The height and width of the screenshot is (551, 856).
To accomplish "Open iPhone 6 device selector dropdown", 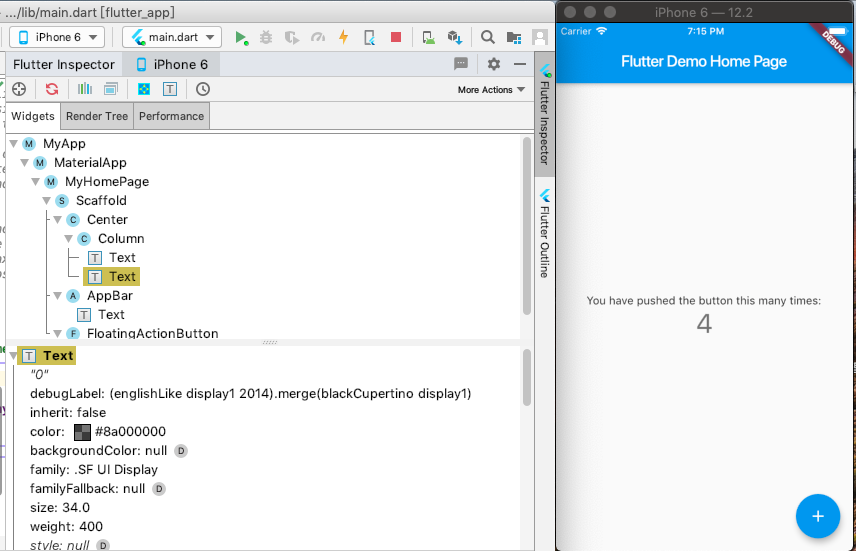I will click(57, 37).
